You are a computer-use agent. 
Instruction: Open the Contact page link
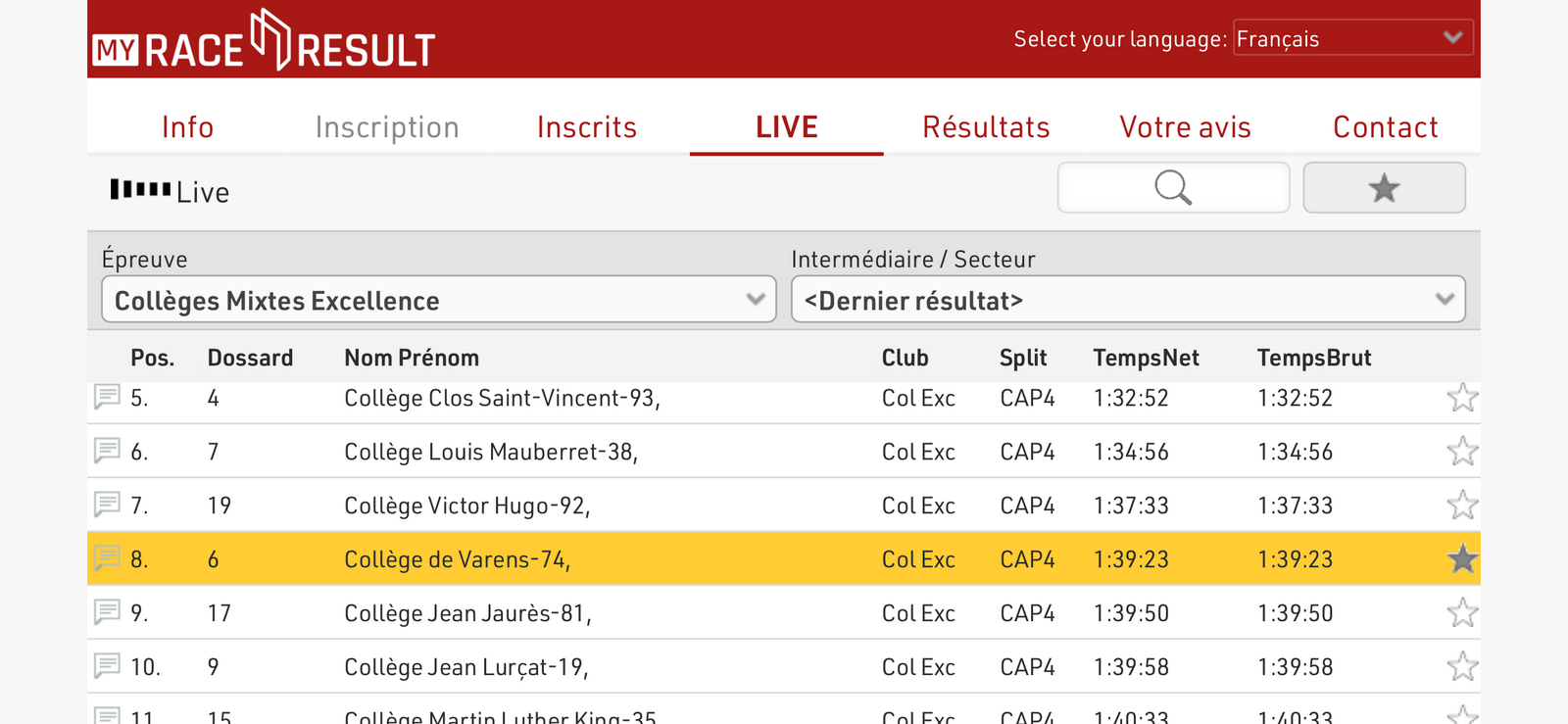[1385, 127]
